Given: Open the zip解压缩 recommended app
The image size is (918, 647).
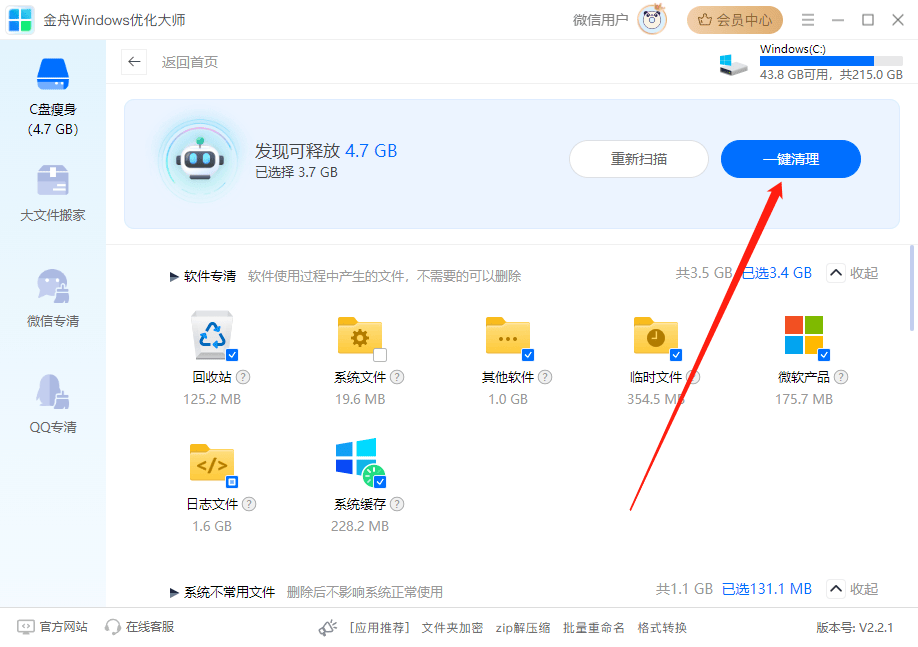Looking at the screenshot, I should click(x=523, y=628).
